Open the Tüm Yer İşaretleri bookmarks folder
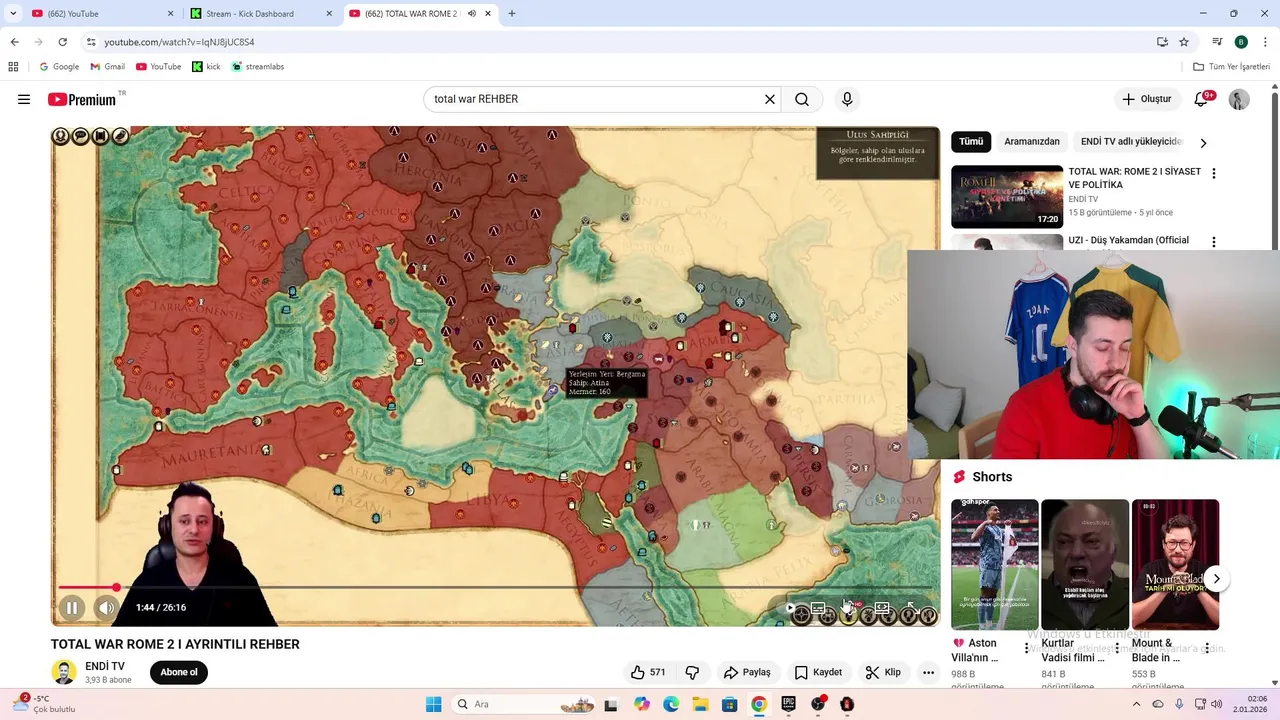The image size is (1280, 720). click(x=1231, y=67)
